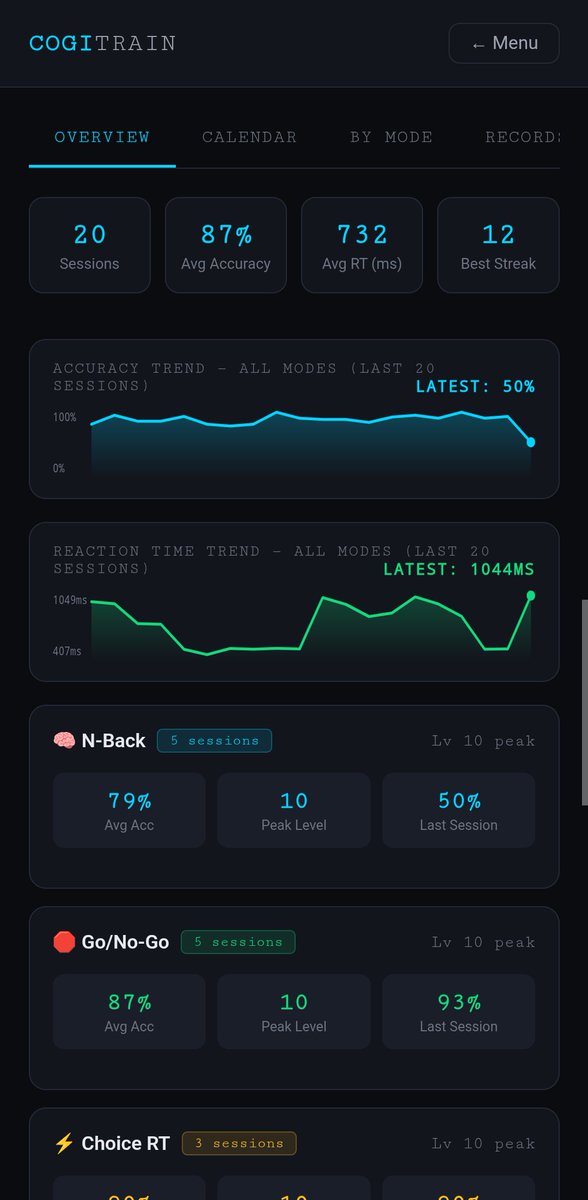The height and width of the screenshot is (1200, 588).
Task: Switch to the Calendar tab
Action: [249, 137]
